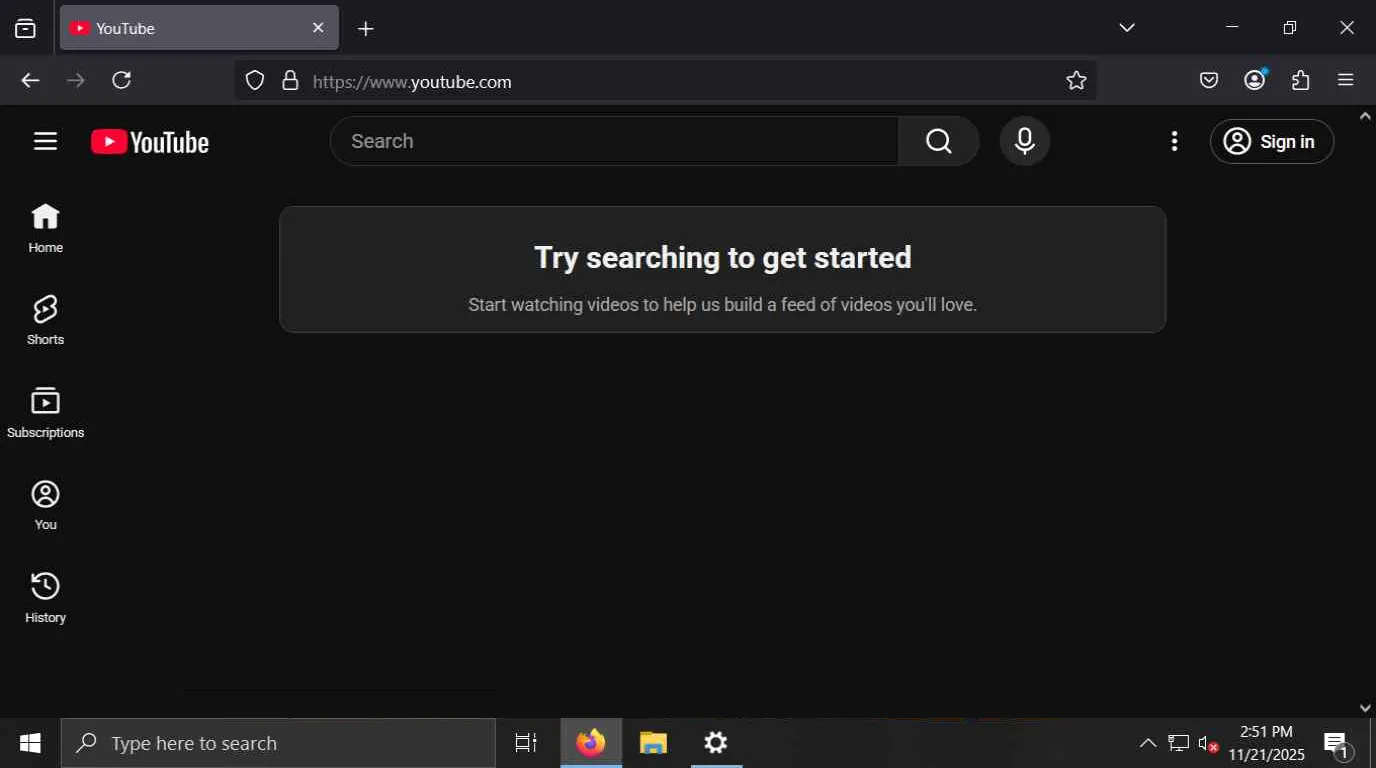Viewport: 1376px width, 768px height.
Task: Open a new browser tab
Action: pyautogui.click(x=366, y=28)
